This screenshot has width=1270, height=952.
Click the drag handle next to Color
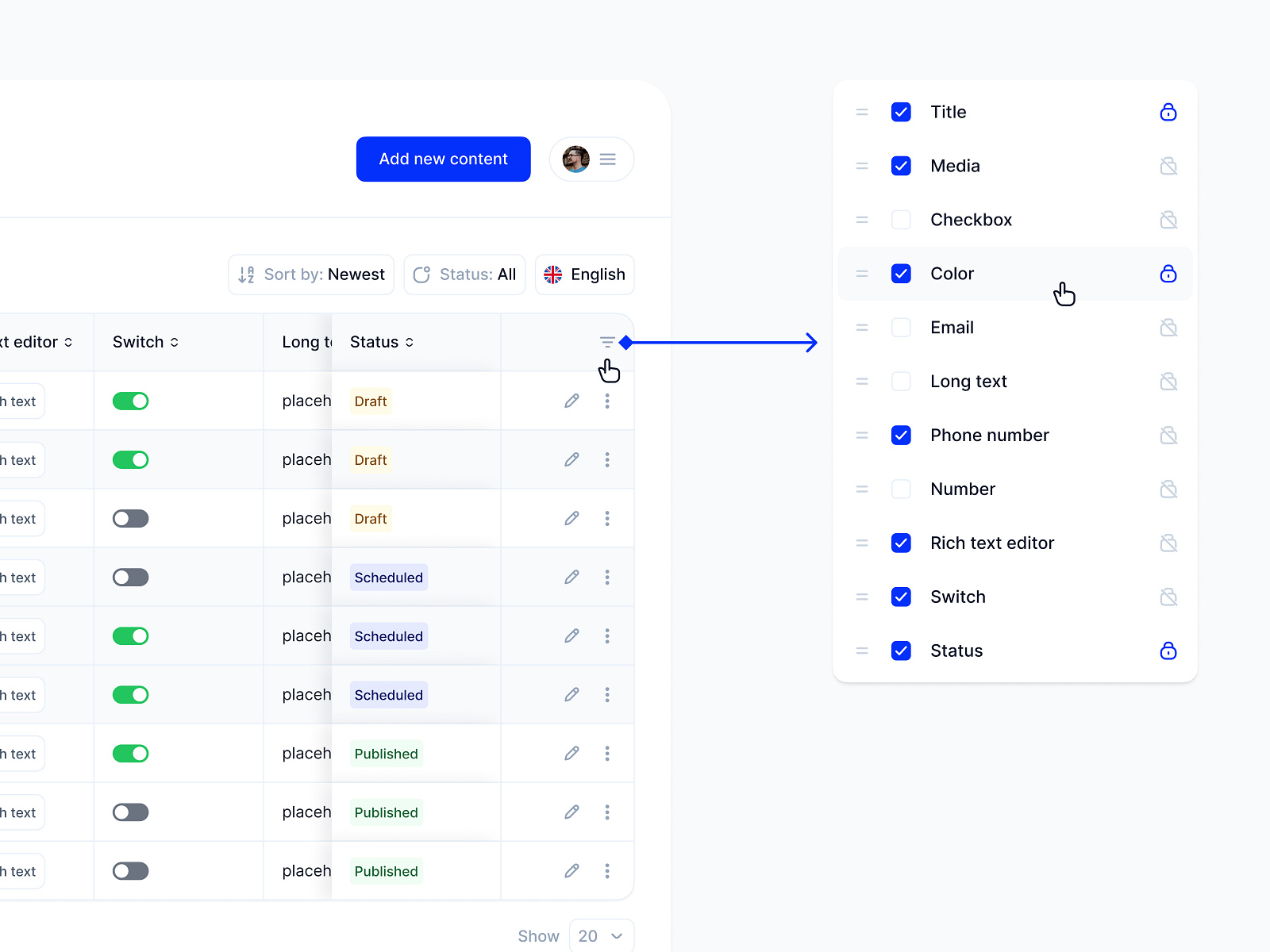[x=862, y=274]
